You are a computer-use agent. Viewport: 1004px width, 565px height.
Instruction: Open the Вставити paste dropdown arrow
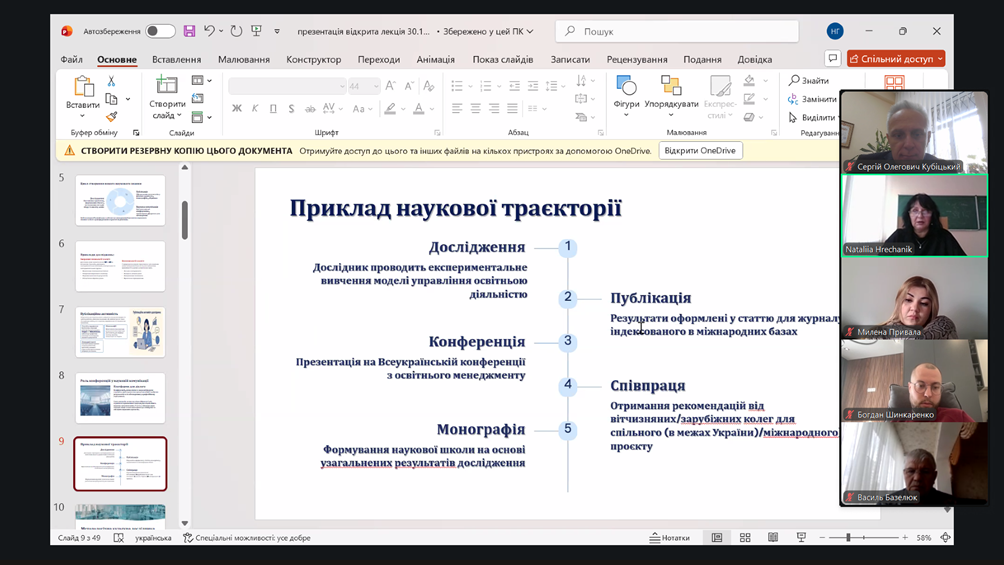[83, 116]
